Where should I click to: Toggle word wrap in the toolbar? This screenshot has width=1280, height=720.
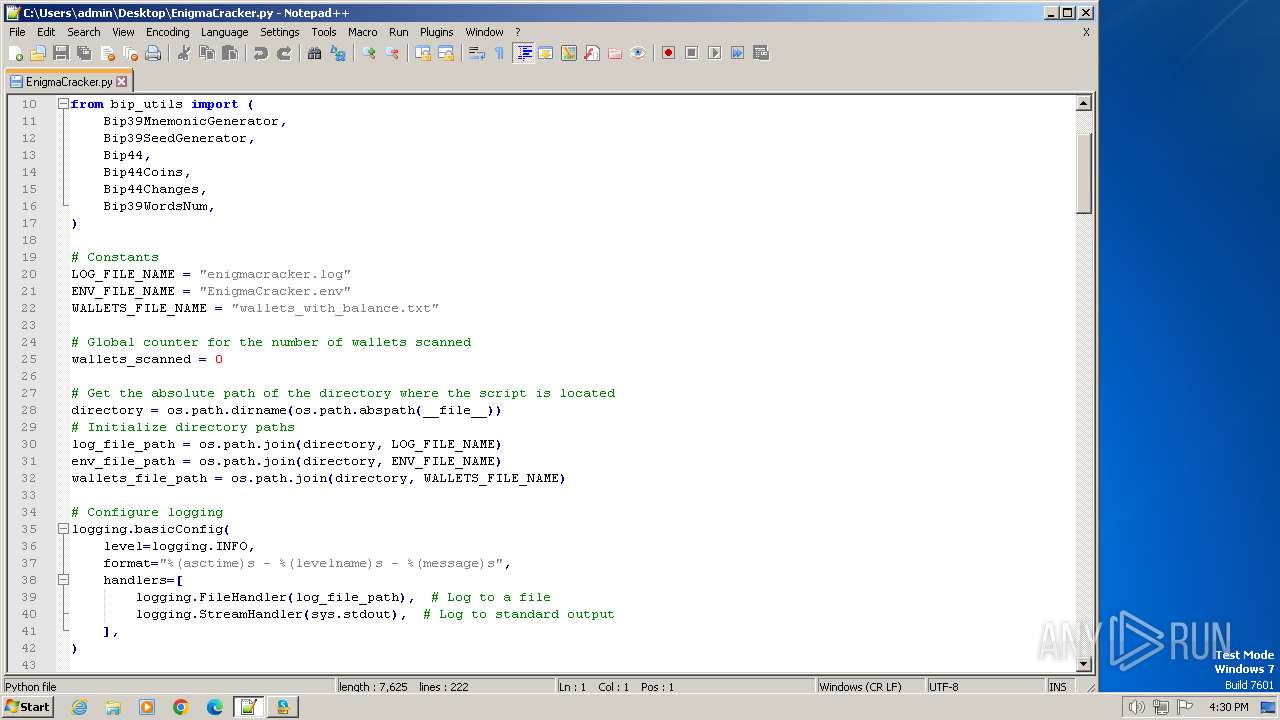(477, 53)
